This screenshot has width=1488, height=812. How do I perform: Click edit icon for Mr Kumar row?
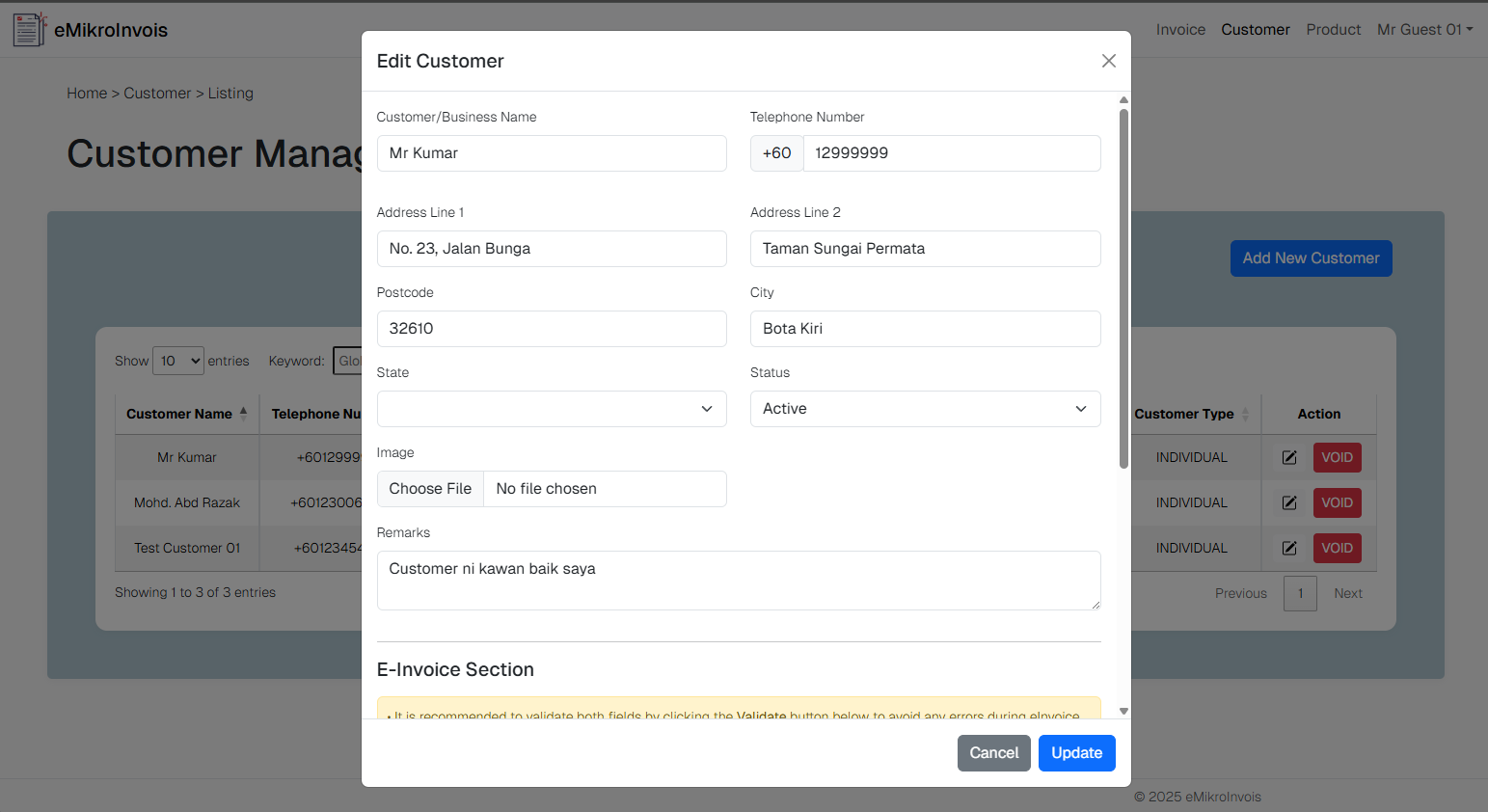(x=1289, y=457)
